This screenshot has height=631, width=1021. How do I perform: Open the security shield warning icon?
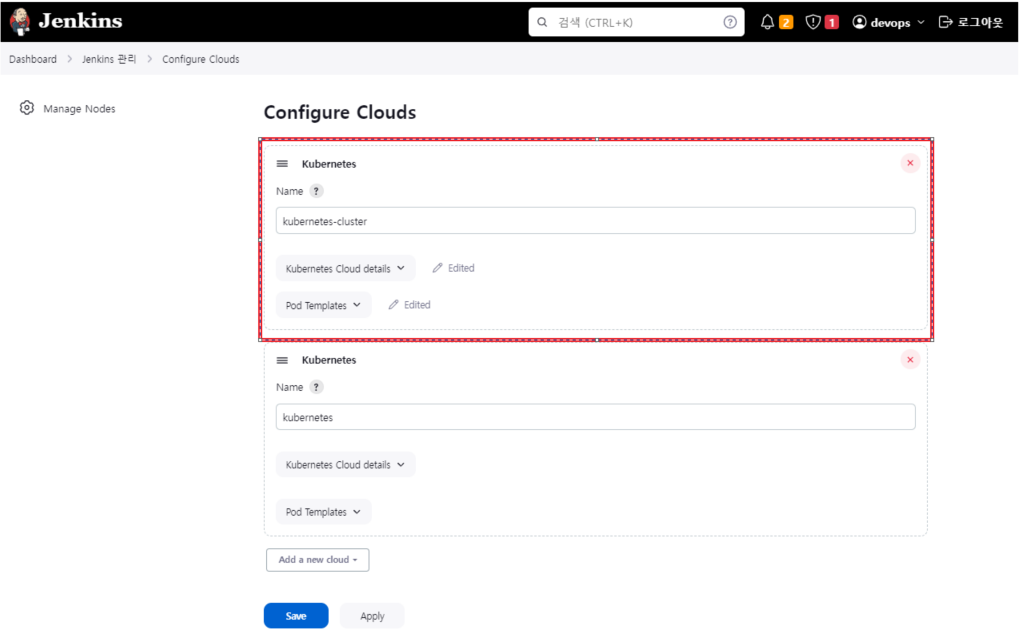click(x=813, y=22)
